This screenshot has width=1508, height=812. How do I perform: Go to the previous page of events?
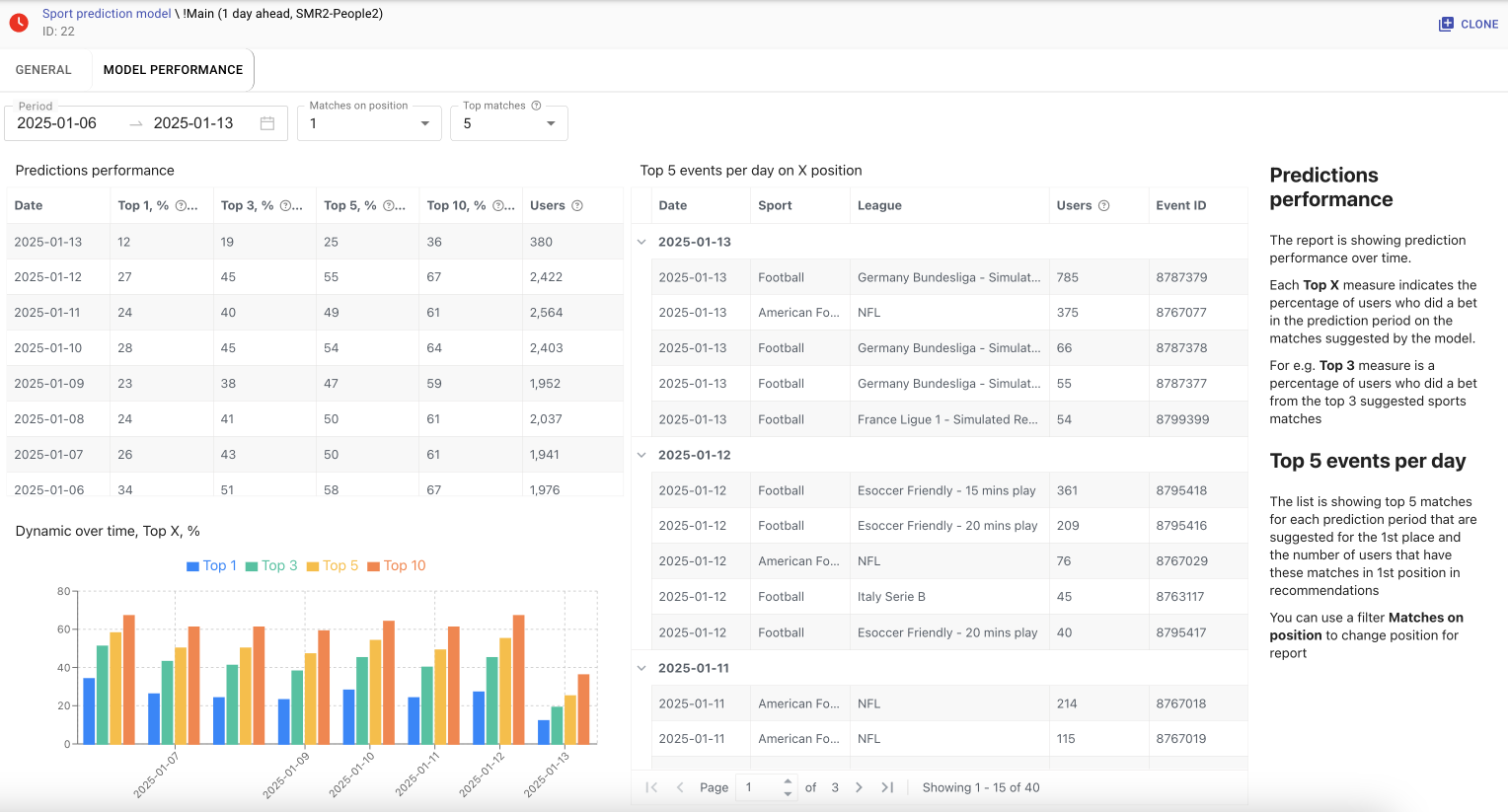click(680, 787)
